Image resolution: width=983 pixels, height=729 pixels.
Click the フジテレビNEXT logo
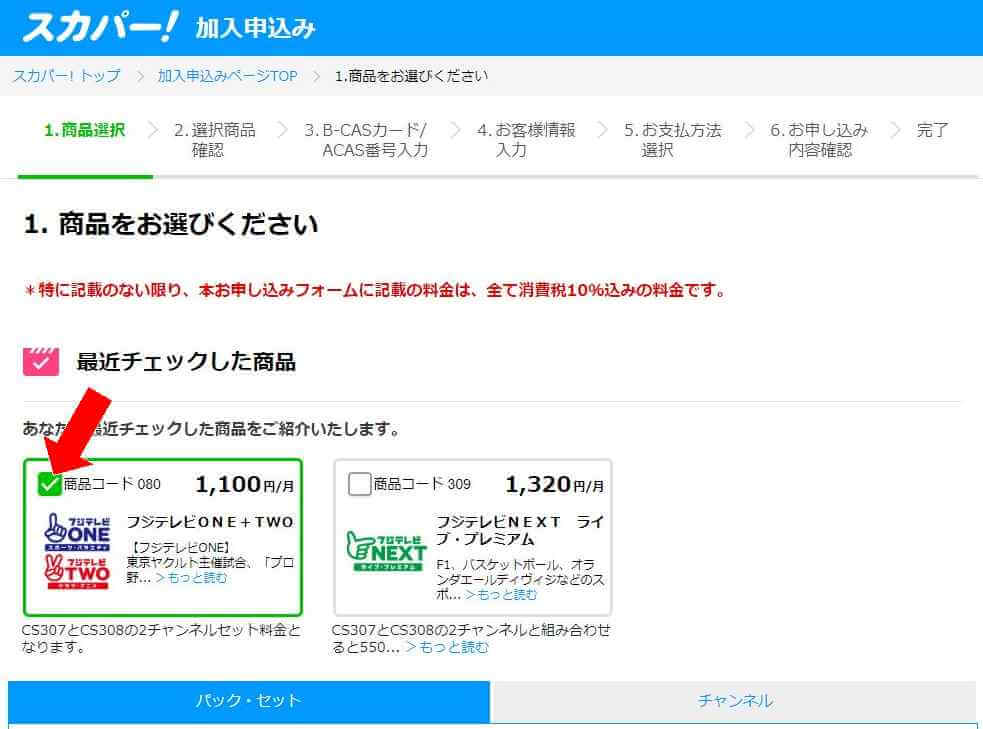[386, 550]
